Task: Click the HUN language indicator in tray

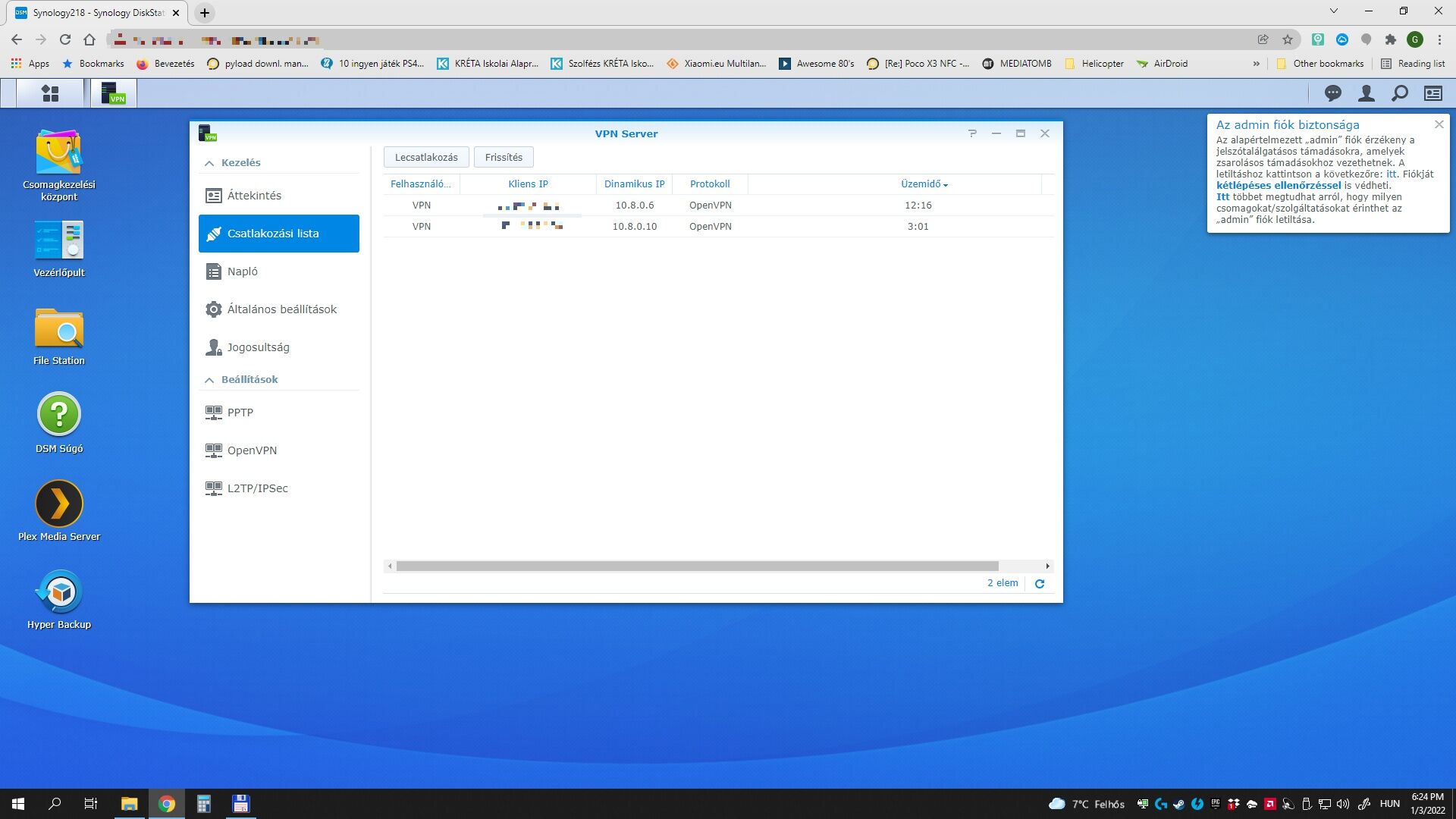Action: point(1389,804)
